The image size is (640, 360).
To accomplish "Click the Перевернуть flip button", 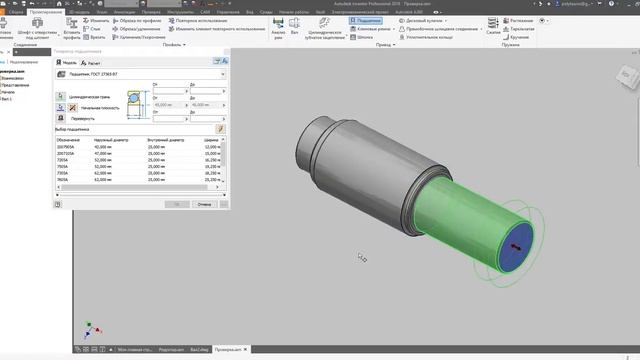I will pos(60,118).
